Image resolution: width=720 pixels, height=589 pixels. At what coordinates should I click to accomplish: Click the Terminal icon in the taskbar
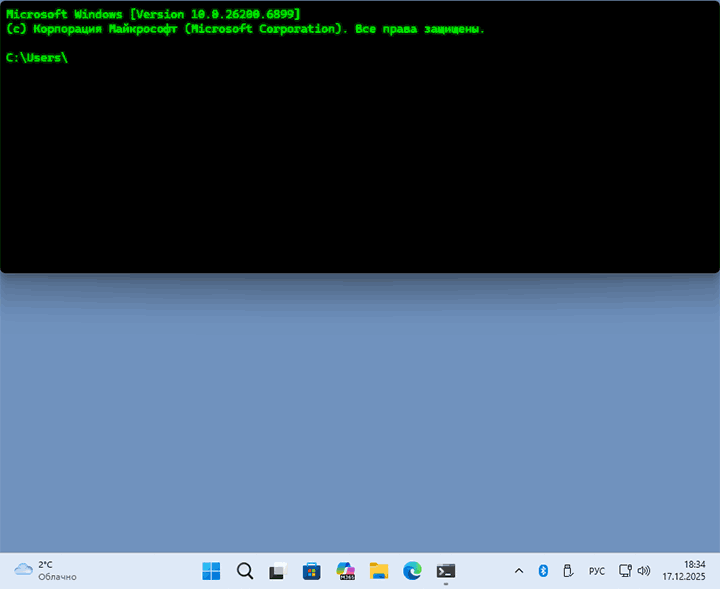coord(446,571)
